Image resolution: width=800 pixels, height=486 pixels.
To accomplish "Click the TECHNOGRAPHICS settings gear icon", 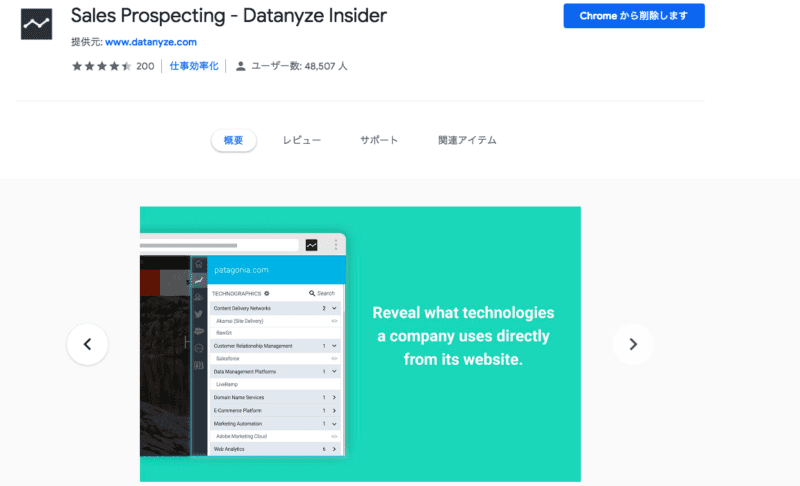I will coord(267,293).
